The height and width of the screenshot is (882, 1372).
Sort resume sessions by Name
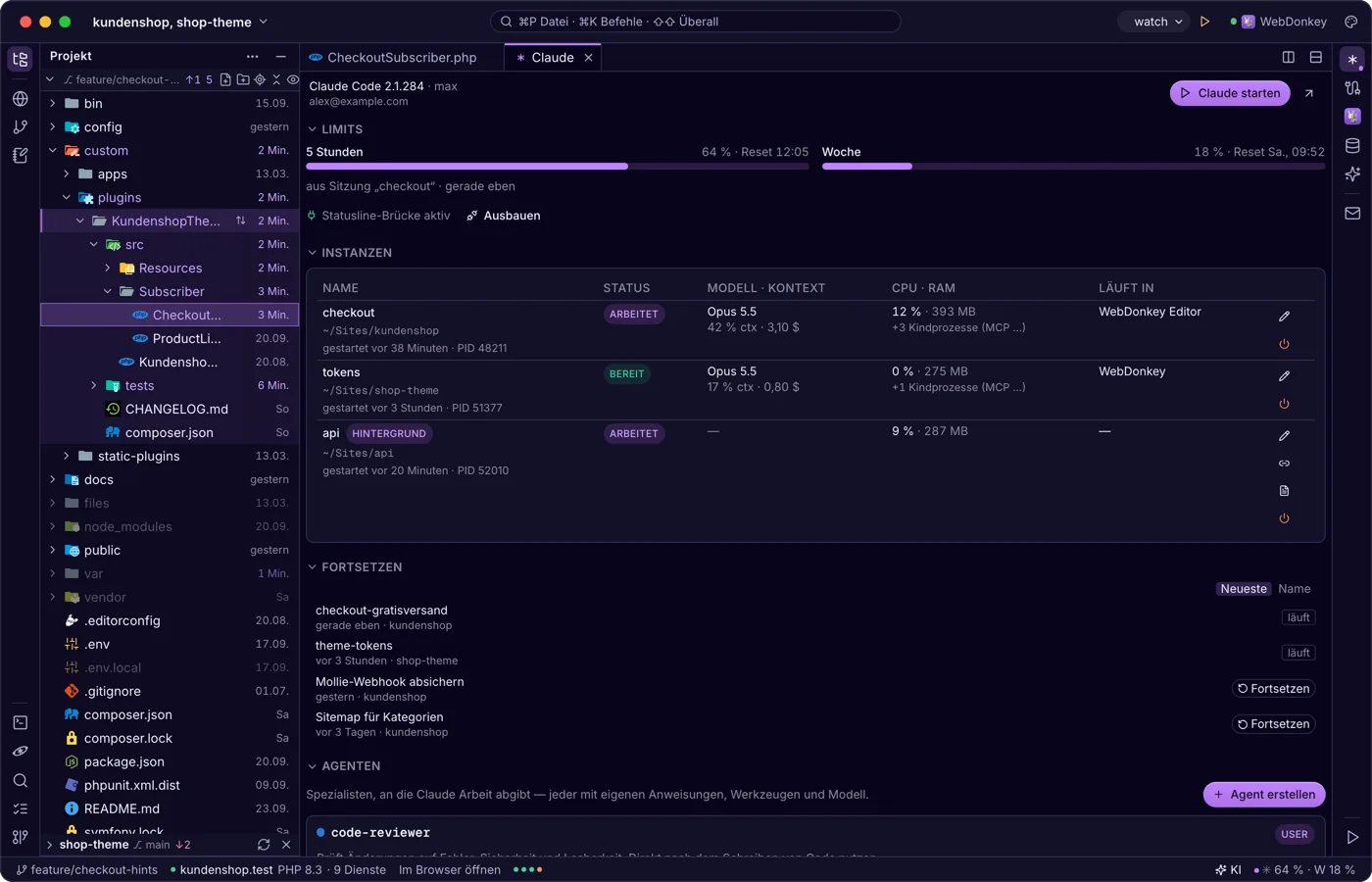[x=1294, y=589]
